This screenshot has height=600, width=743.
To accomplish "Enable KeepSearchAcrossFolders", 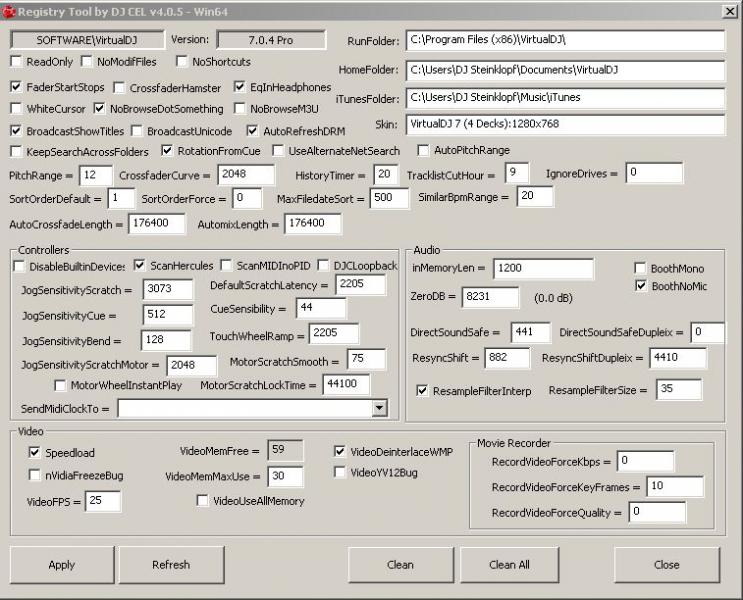I will 16,152.
